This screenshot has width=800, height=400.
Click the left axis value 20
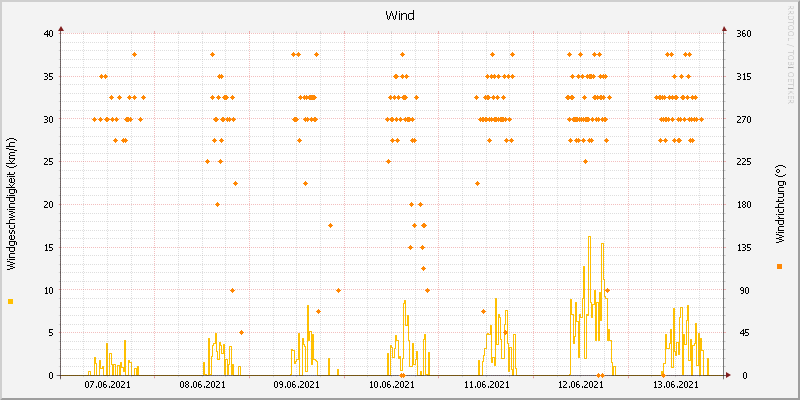(x=48, y=205)
